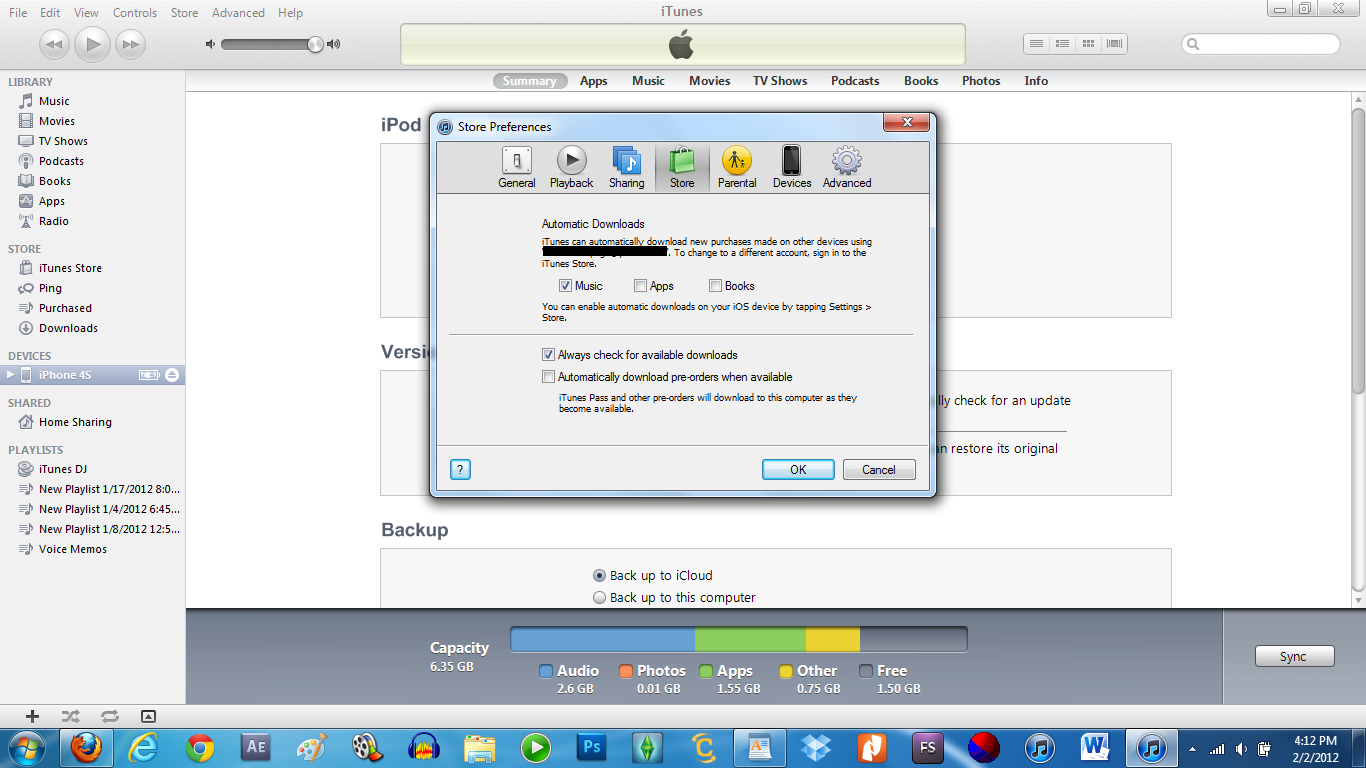This screenshot has width=1366, height=768.
Task: Select the Store preferences pane icon
Action: [682, 167]
